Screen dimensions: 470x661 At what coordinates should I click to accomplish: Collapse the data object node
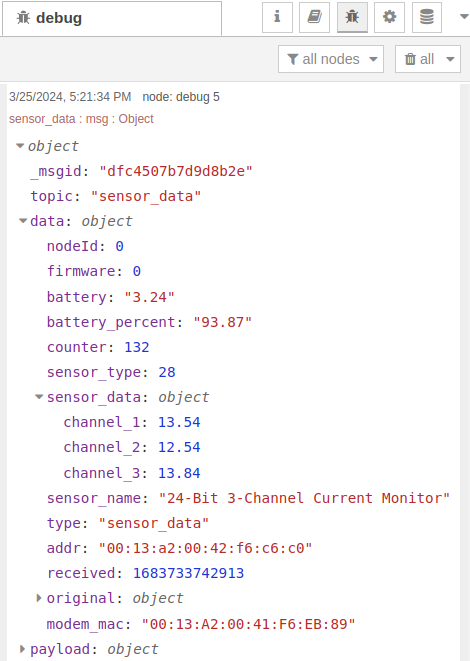(x=23, y=220)
